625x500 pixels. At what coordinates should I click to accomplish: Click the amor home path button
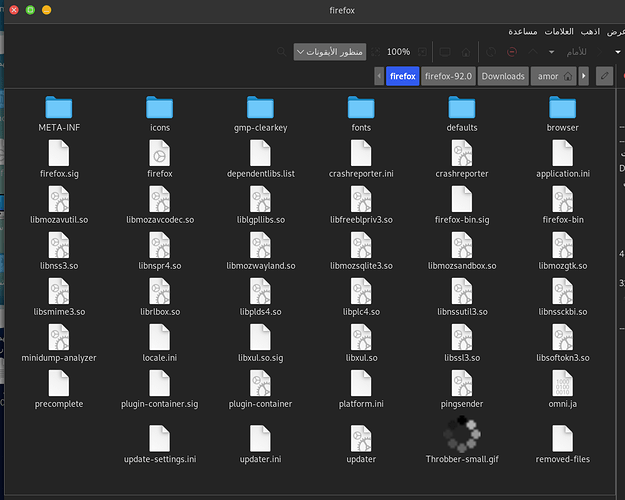556,76
